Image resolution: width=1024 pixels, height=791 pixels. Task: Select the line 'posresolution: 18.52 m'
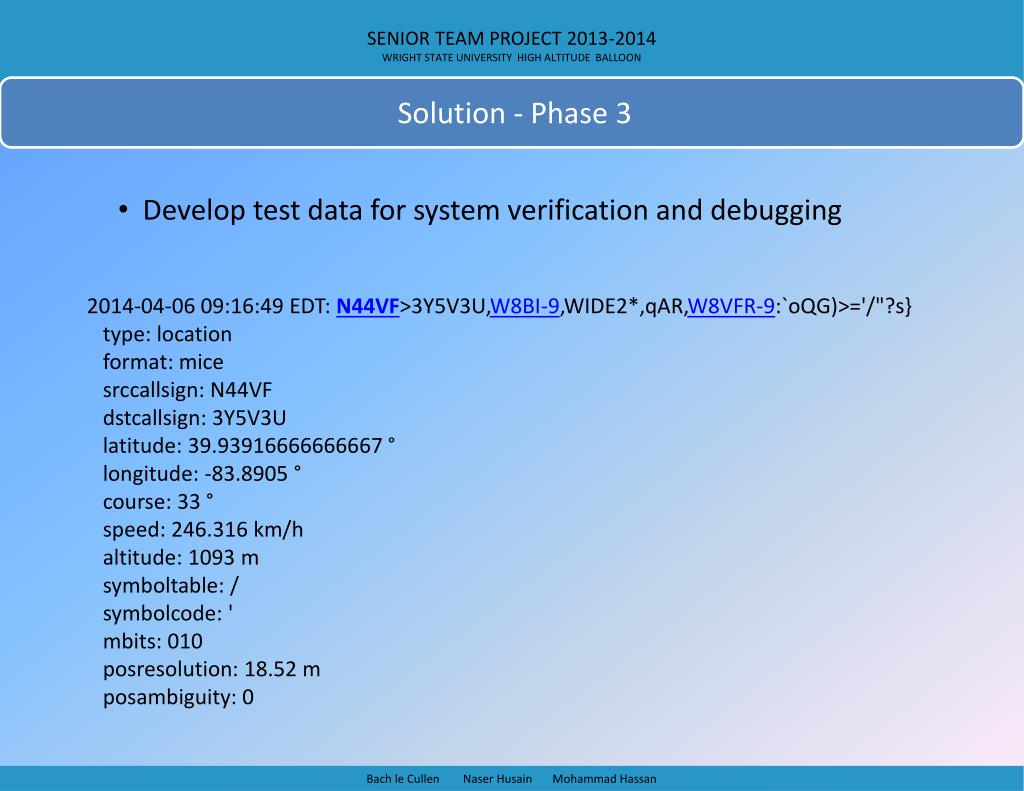212,670
